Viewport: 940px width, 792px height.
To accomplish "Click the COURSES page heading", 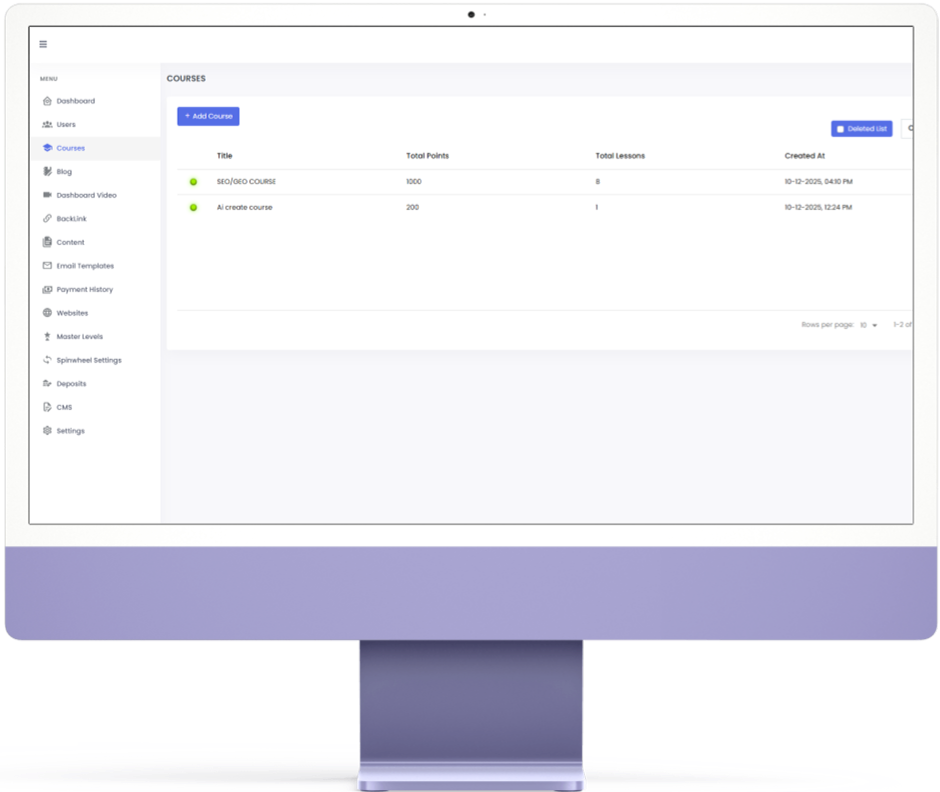I will tap(186, 79).
